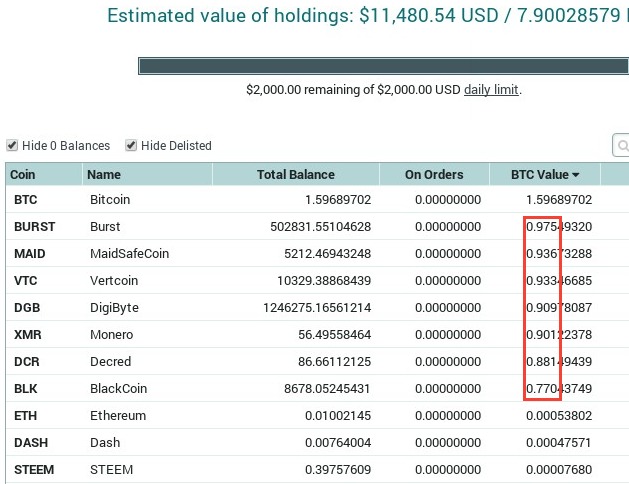
Task: Select the MAID coin symbol
Action: tap(30, 253)
